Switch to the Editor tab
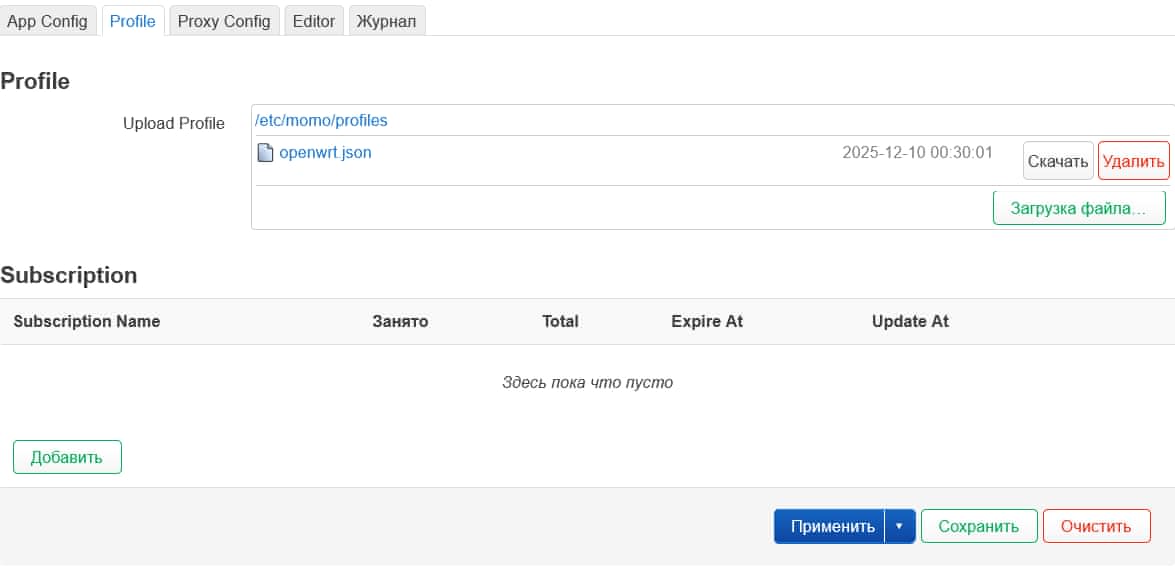 click(x=313, y=20)
